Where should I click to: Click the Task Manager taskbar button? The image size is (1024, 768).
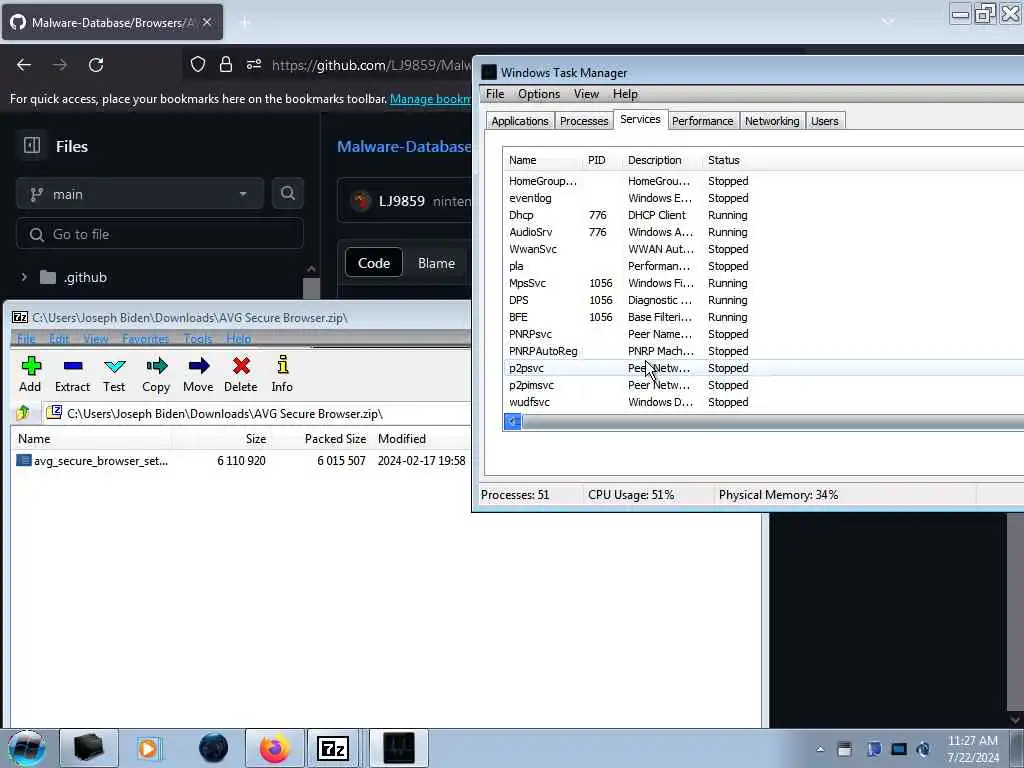click(398, 748)
